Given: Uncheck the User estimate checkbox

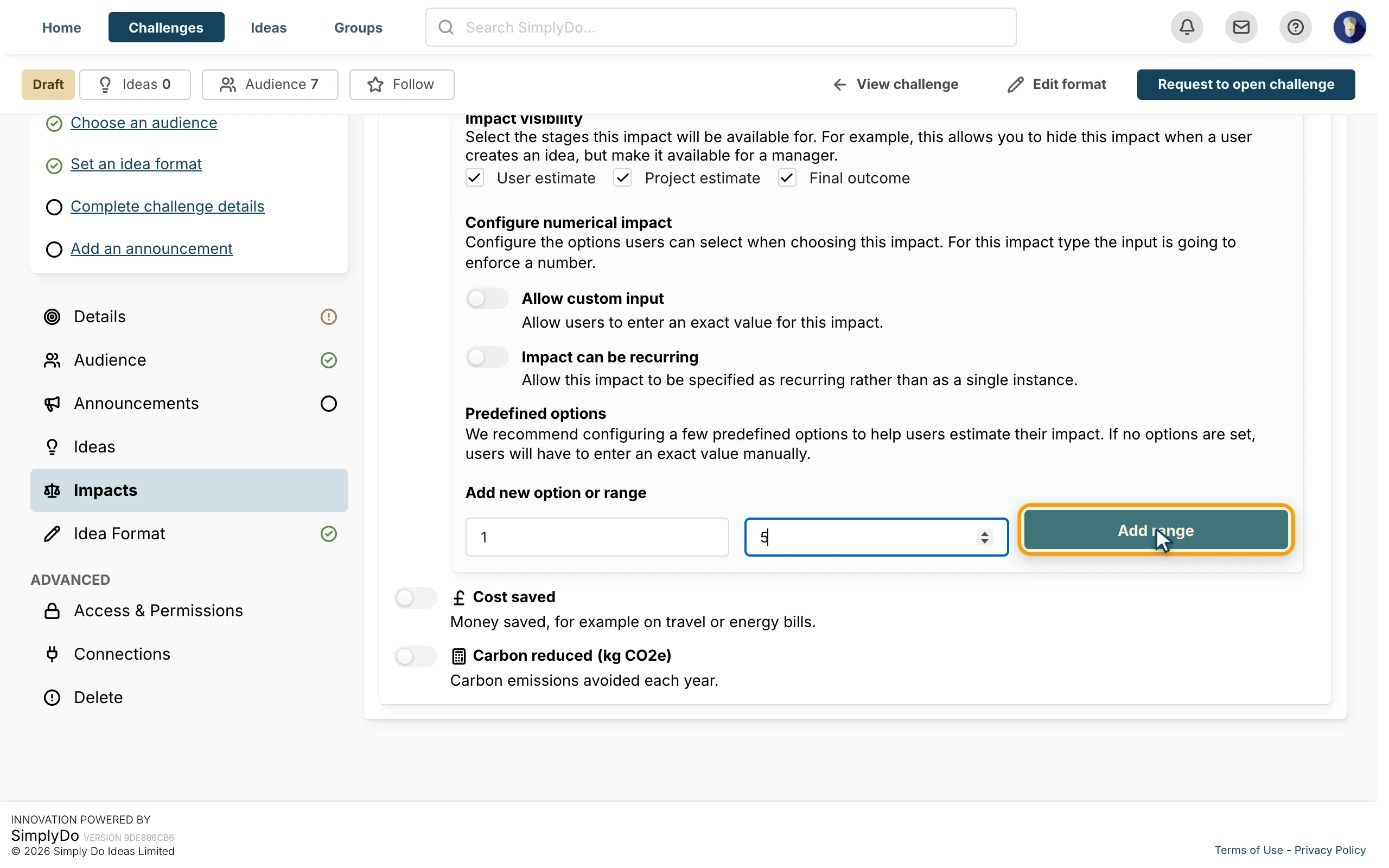Looking at the screenshot, I should click(x=475, y=178).
